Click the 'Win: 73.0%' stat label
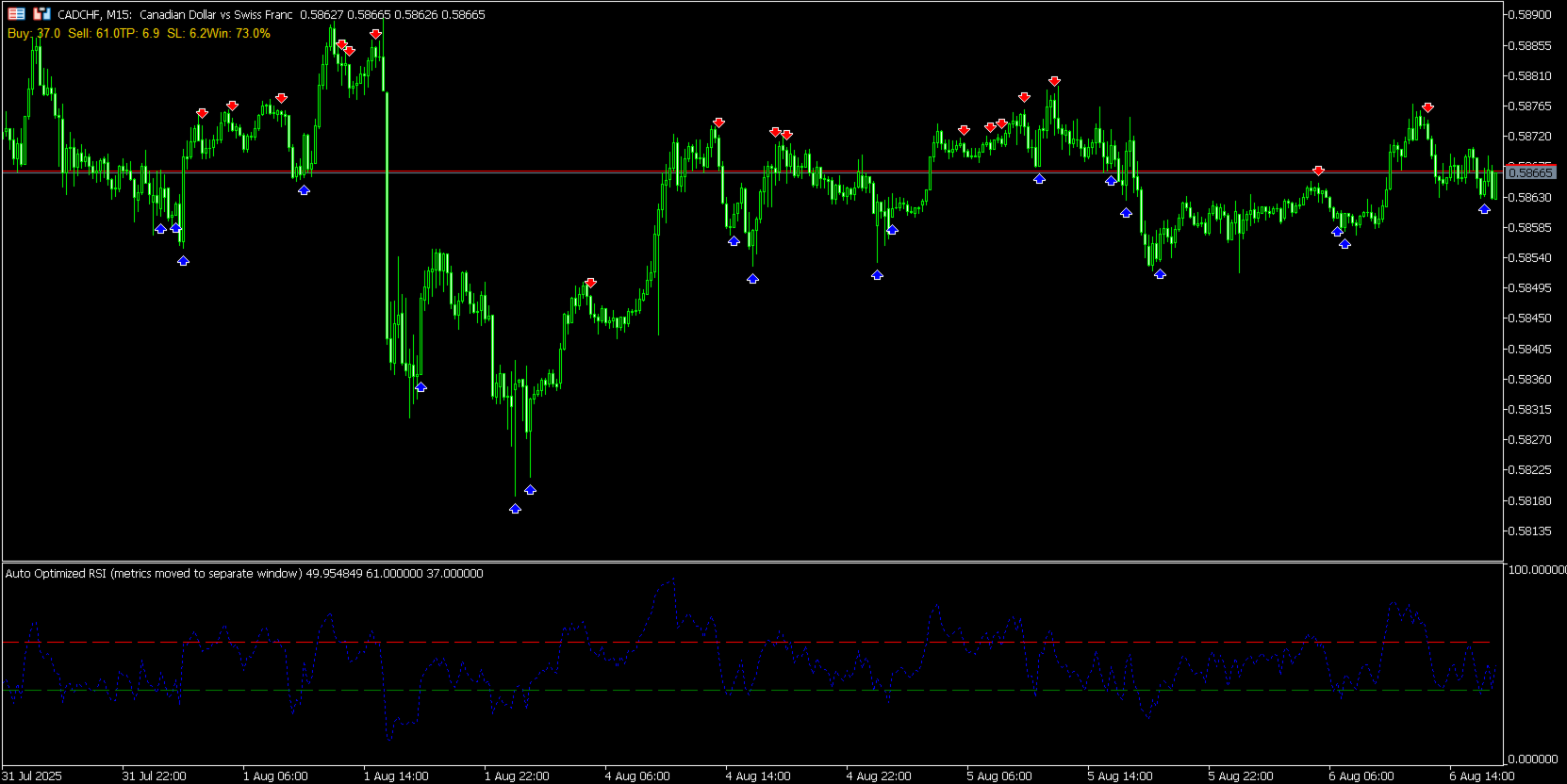The image size is (1567, 784). point(239,33)
